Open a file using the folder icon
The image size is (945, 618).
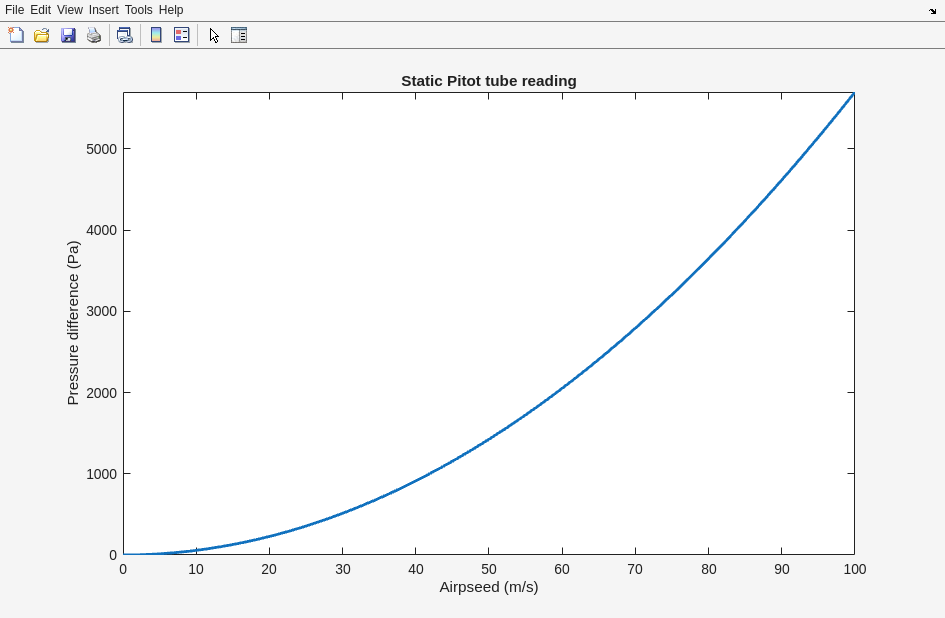tap(42, 35)
